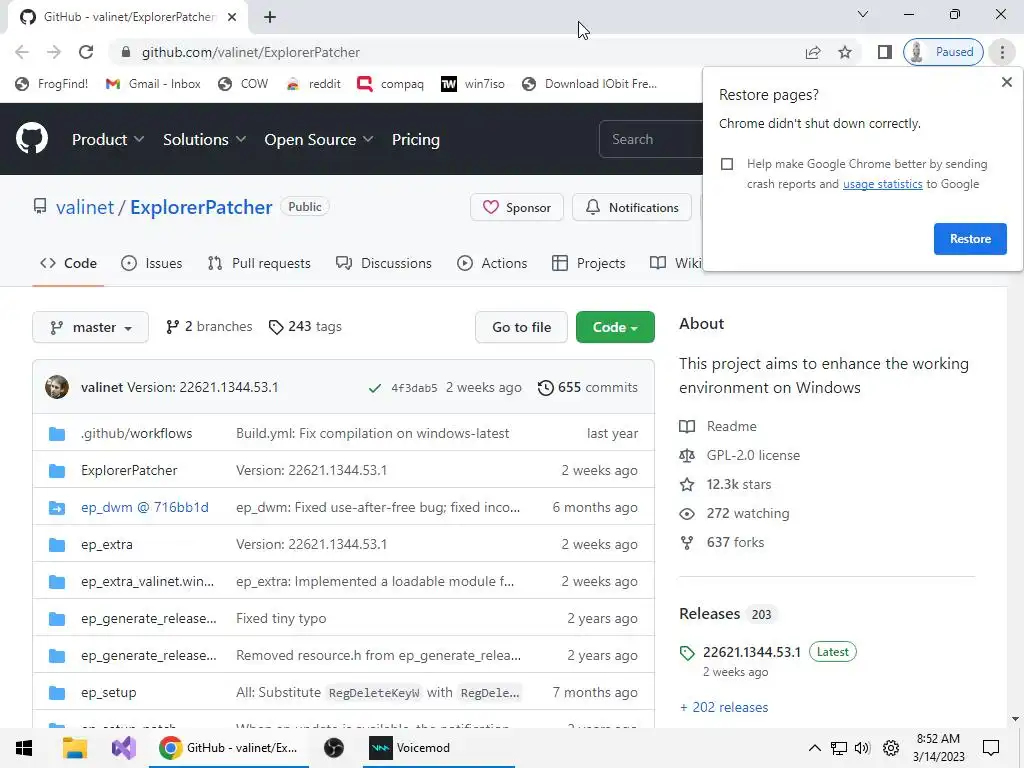
Task: Click the Restore button
Action: coord(970,239)
